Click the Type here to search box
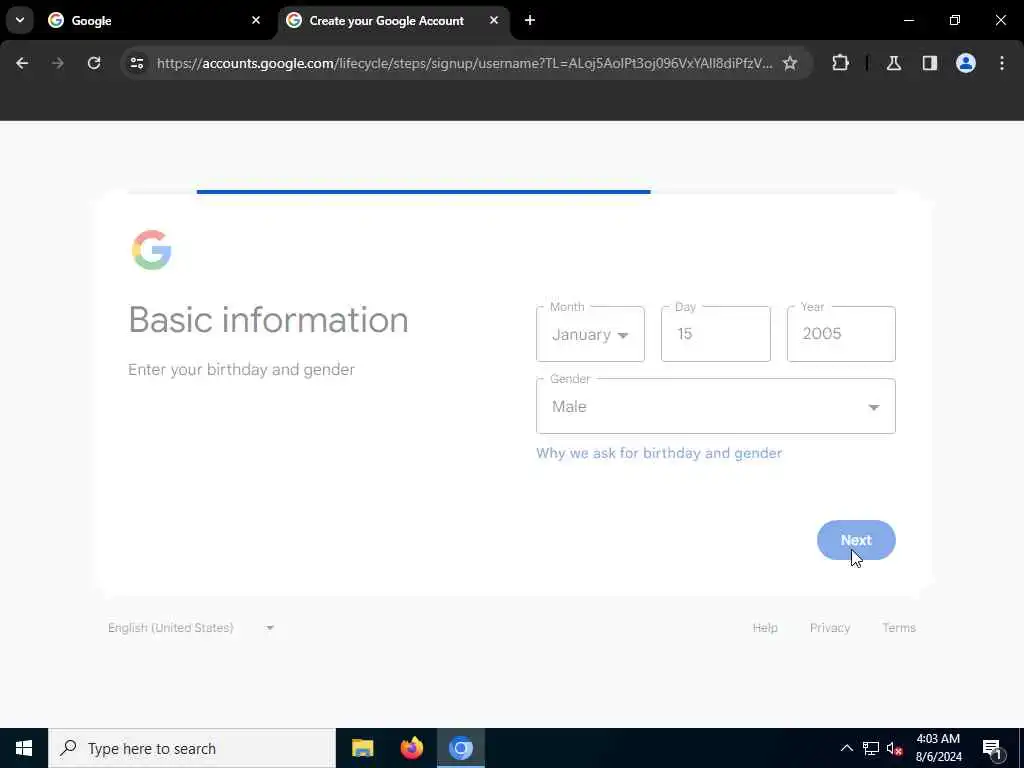This screenshot has height=768, width=1024. (192, 748)
